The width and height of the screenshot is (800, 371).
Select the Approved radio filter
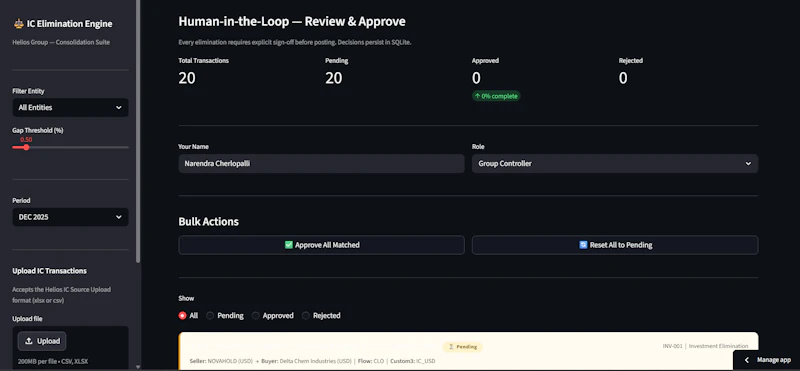coord(256,315)
